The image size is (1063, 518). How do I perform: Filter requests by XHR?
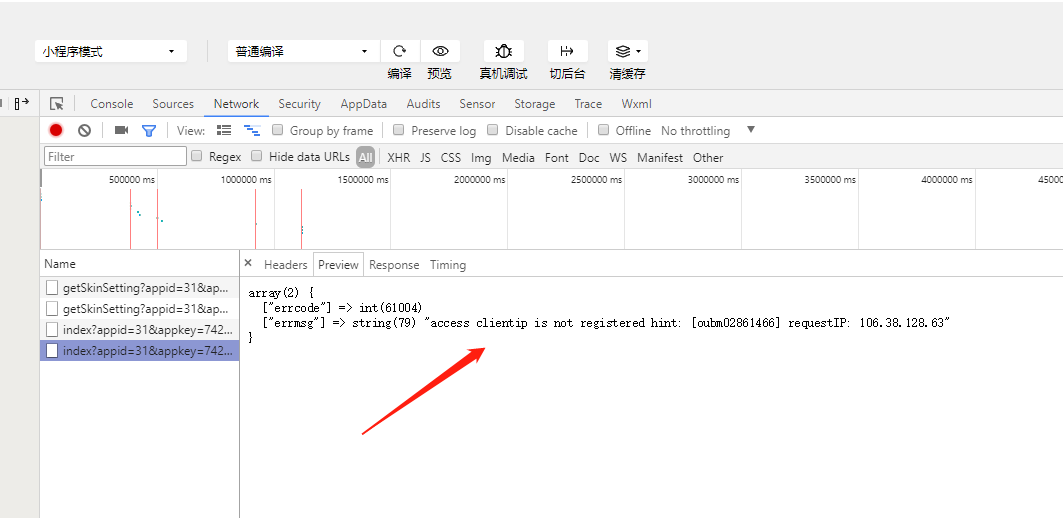pyautogui.click(x=399, y=157)
